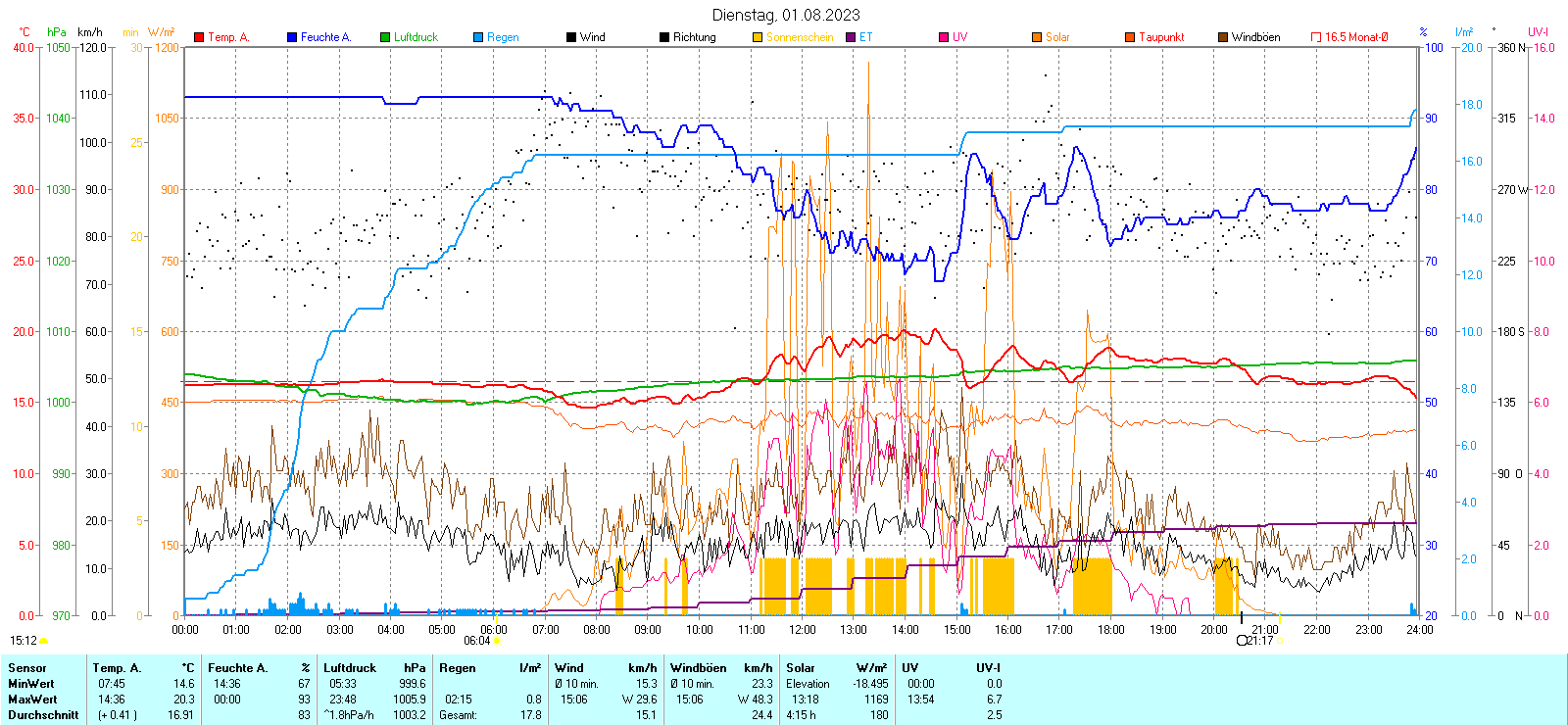Select the Luftdruck column header in table
The image size is (1568, 725).
(350, 668)
